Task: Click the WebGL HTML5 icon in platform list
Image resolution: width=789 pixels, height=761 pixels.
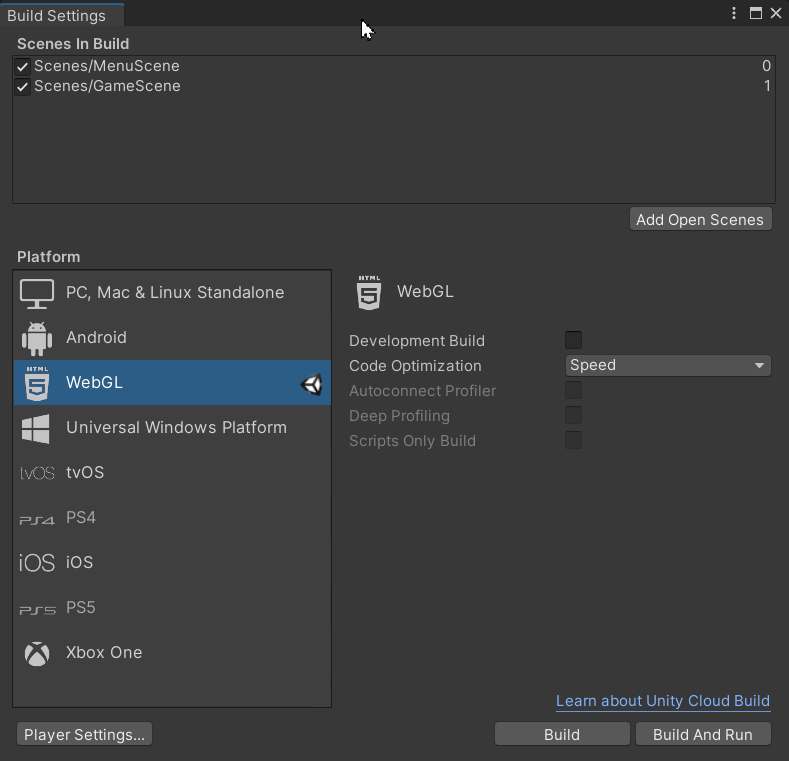Action: [x=37, y=384]
